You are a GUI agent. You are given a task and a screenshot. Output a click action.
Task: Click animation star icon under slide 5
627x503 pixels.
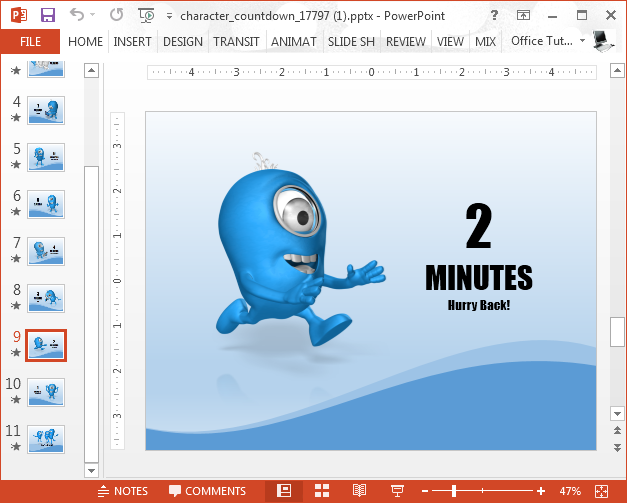pos(16,164)
